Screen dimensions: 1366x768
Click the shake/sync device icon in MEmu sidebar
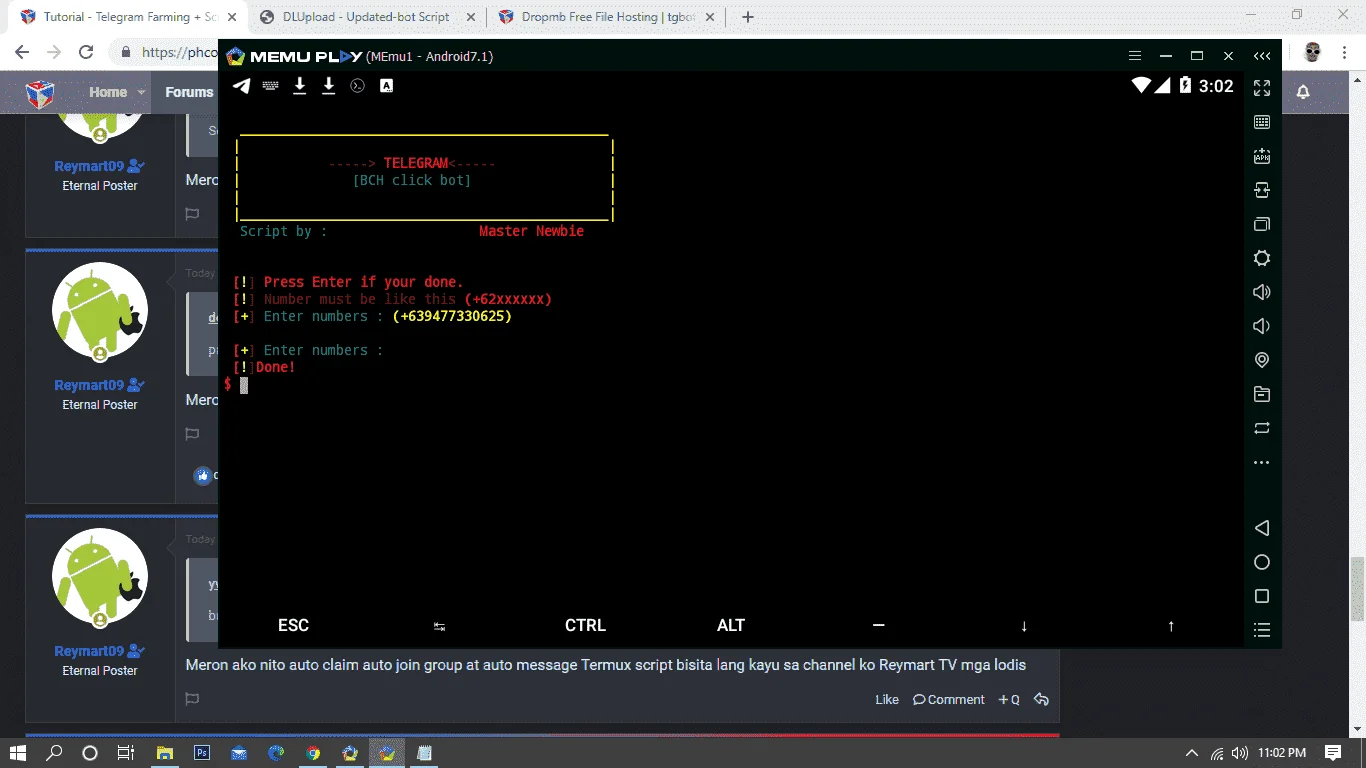coord(1262,190)
